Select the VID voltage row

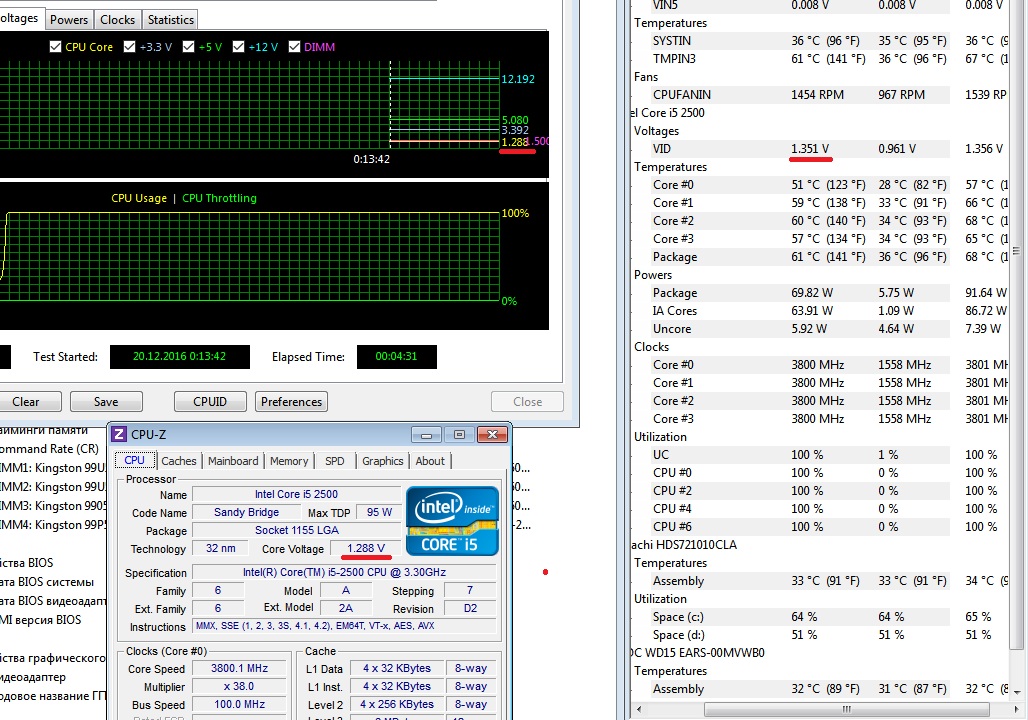(x=822, y=149)
